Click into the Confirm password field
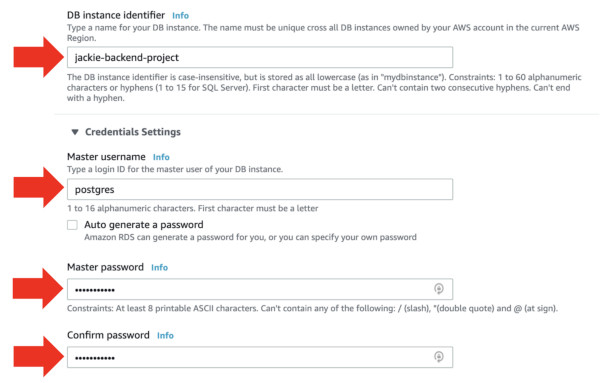Image resolution: width=600 pixels, height=383 pixels. tap(260, 357)
